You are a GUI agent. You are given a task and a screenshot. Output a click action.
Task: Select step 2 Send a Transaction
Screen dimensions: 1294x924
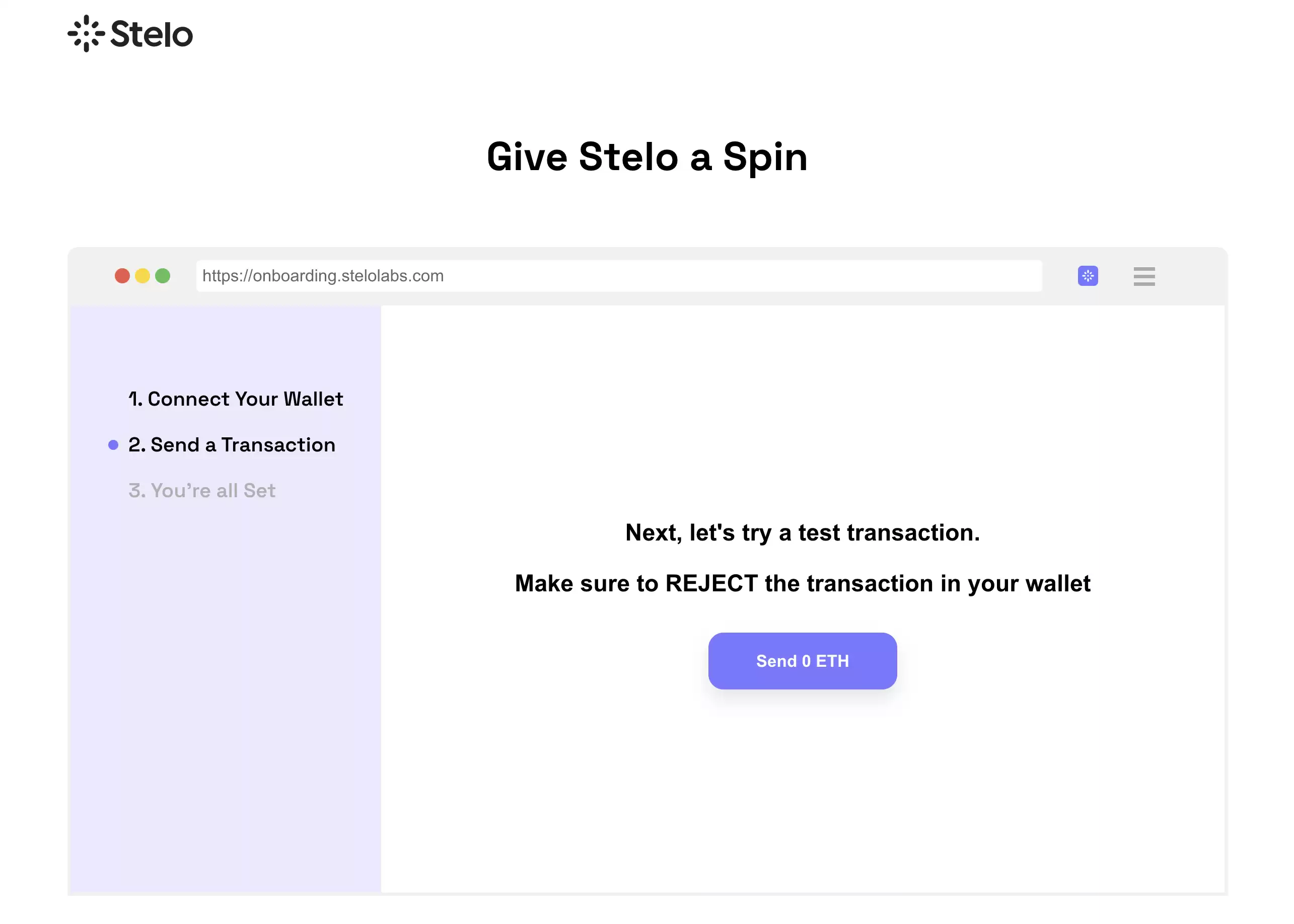[x=232, y=445]
